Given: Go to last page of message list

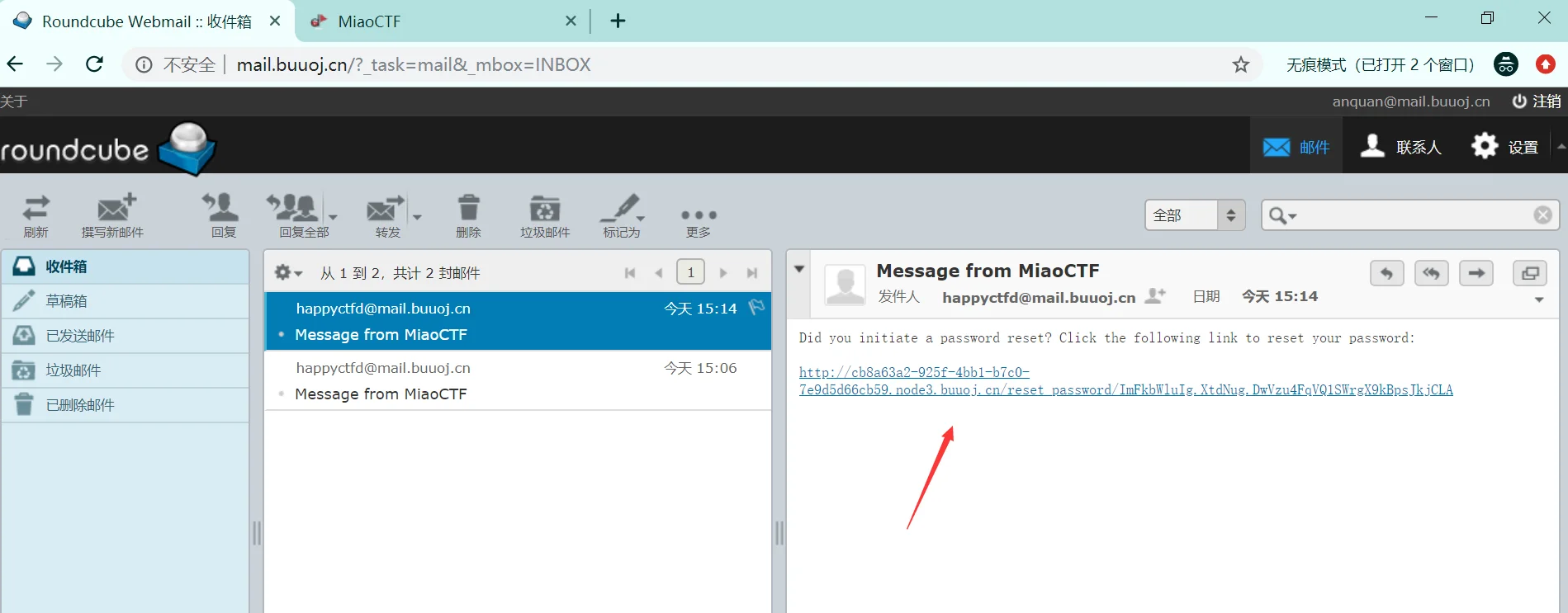Looking at the screenshot, I should pos(751,273).
